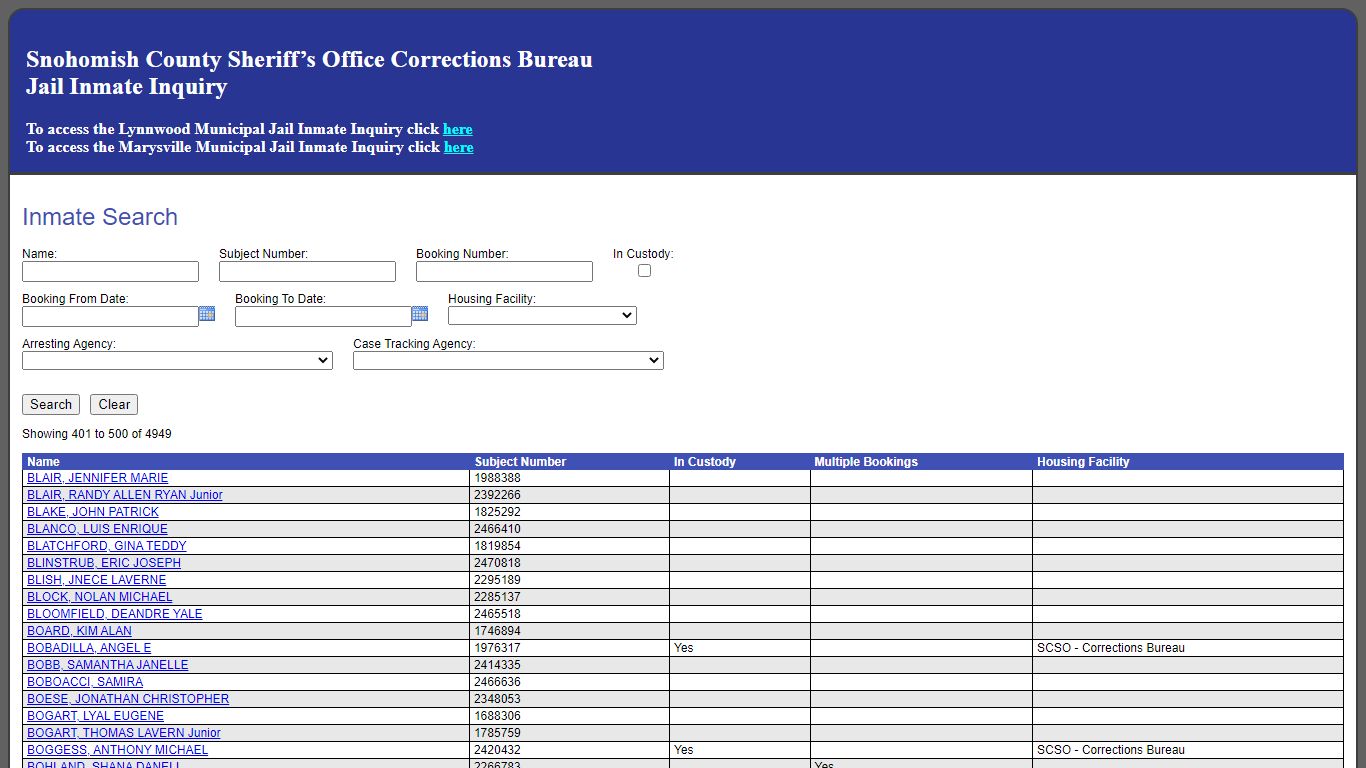
Task: Open Lynnwood Municipal Jail inquiry link
Action: 458,129
